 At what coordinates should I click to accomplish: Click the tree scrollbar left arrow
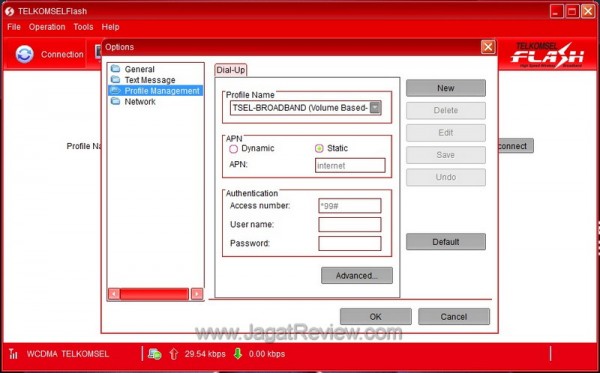(x=114, y=294)
